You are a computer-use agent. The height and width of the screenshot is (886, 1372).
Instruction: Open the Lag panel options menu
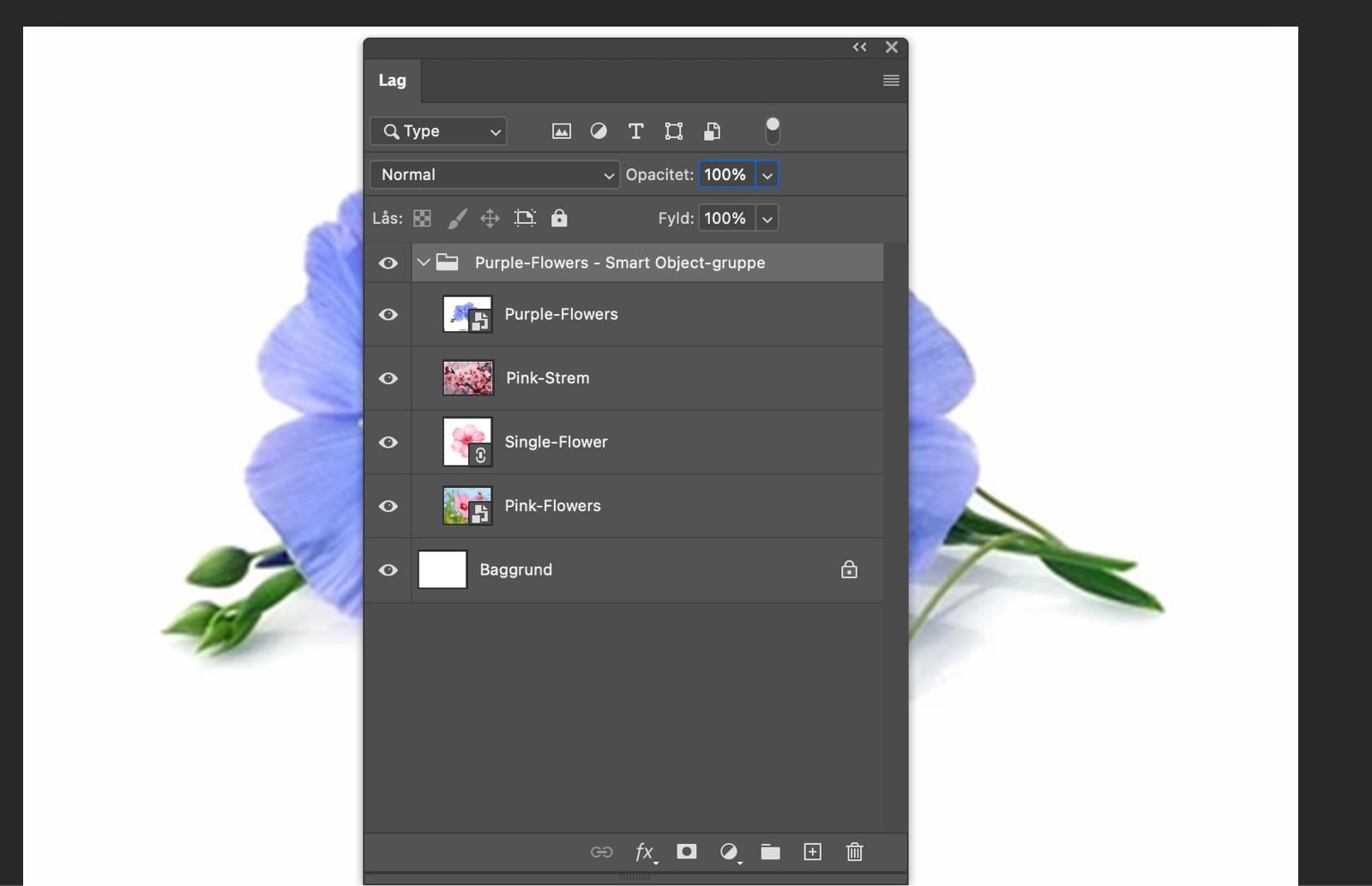(x=891, y=81)
